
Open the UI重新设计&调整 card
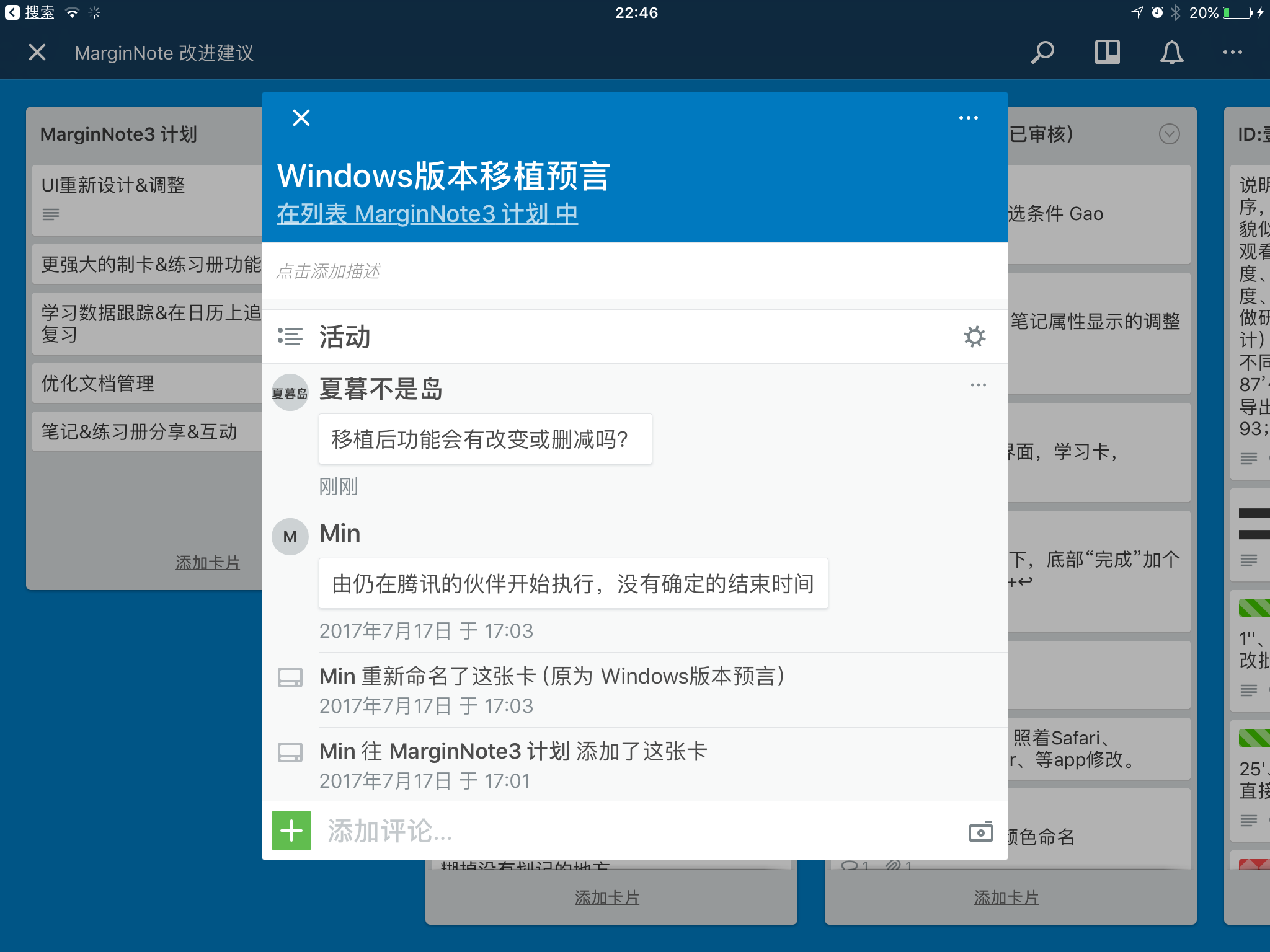[x=147, y=200]
